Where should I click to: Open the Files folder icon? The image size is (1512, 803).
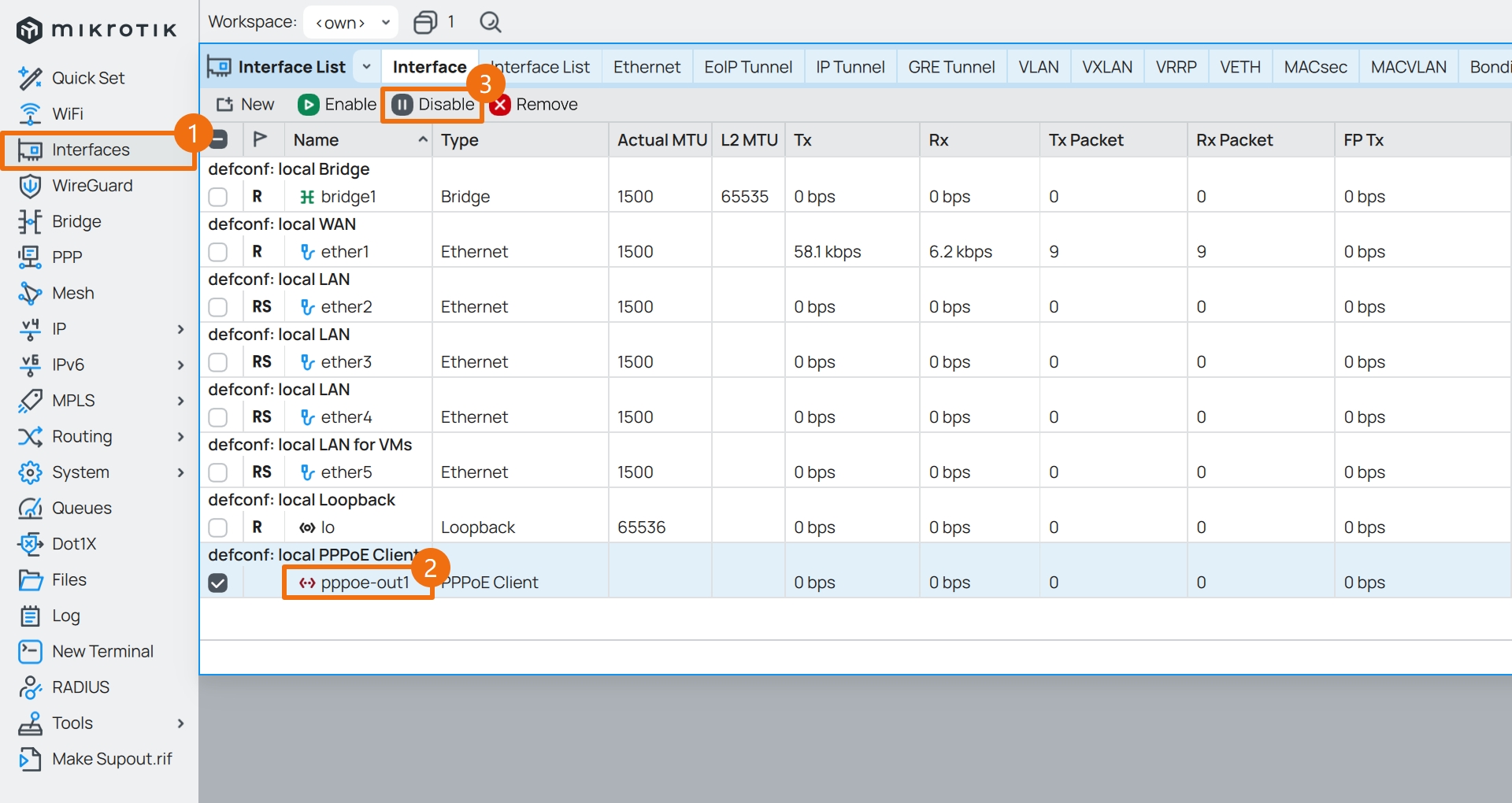tap(30, 580)
